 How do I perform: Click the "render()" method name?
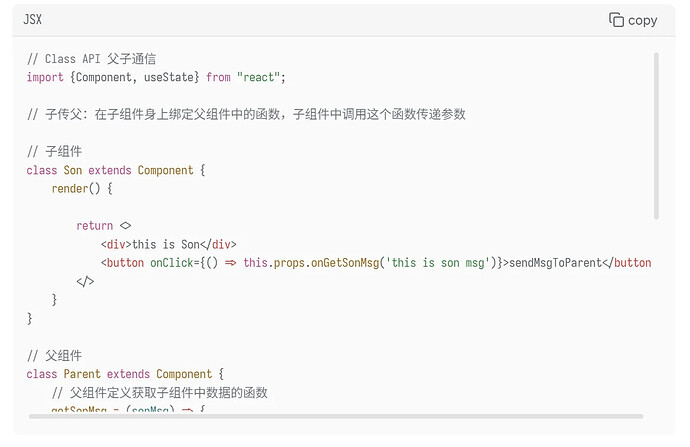(76, 189)
